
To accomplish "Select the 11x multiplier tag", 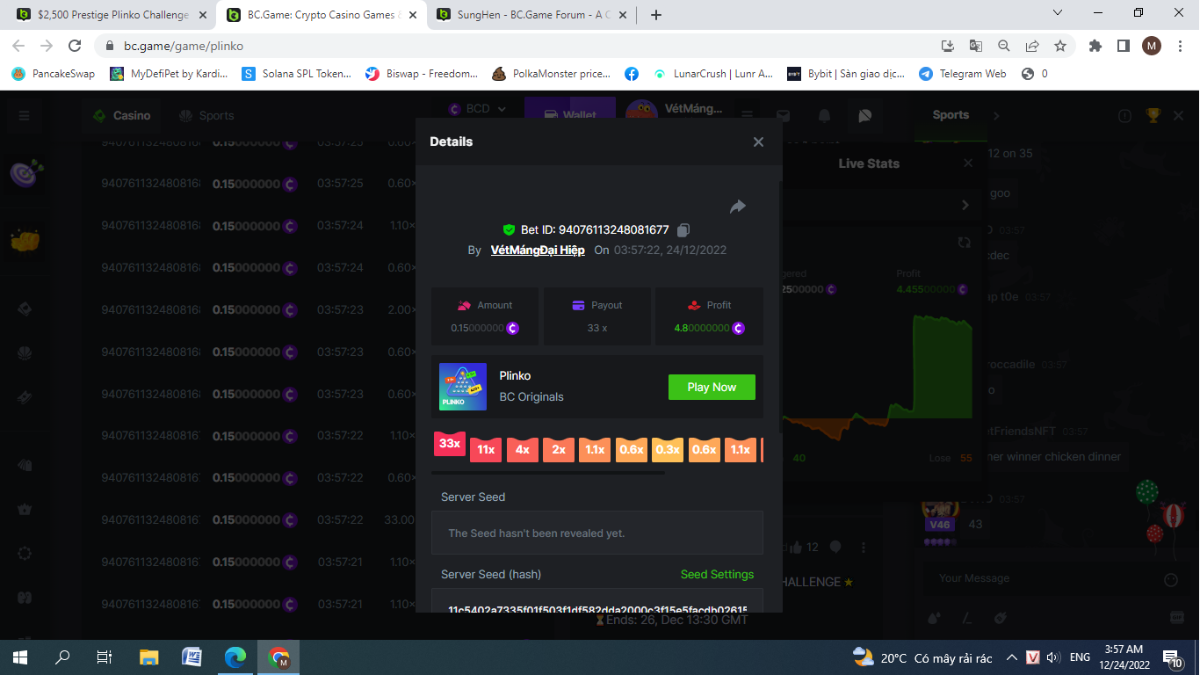I will pos(486,450).
